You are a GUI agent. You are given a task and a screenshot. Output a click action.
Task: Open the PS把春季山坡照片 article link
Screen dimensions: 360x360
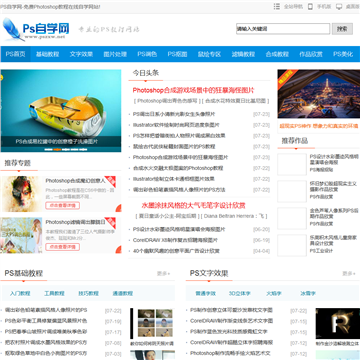(x=46, y=332)
